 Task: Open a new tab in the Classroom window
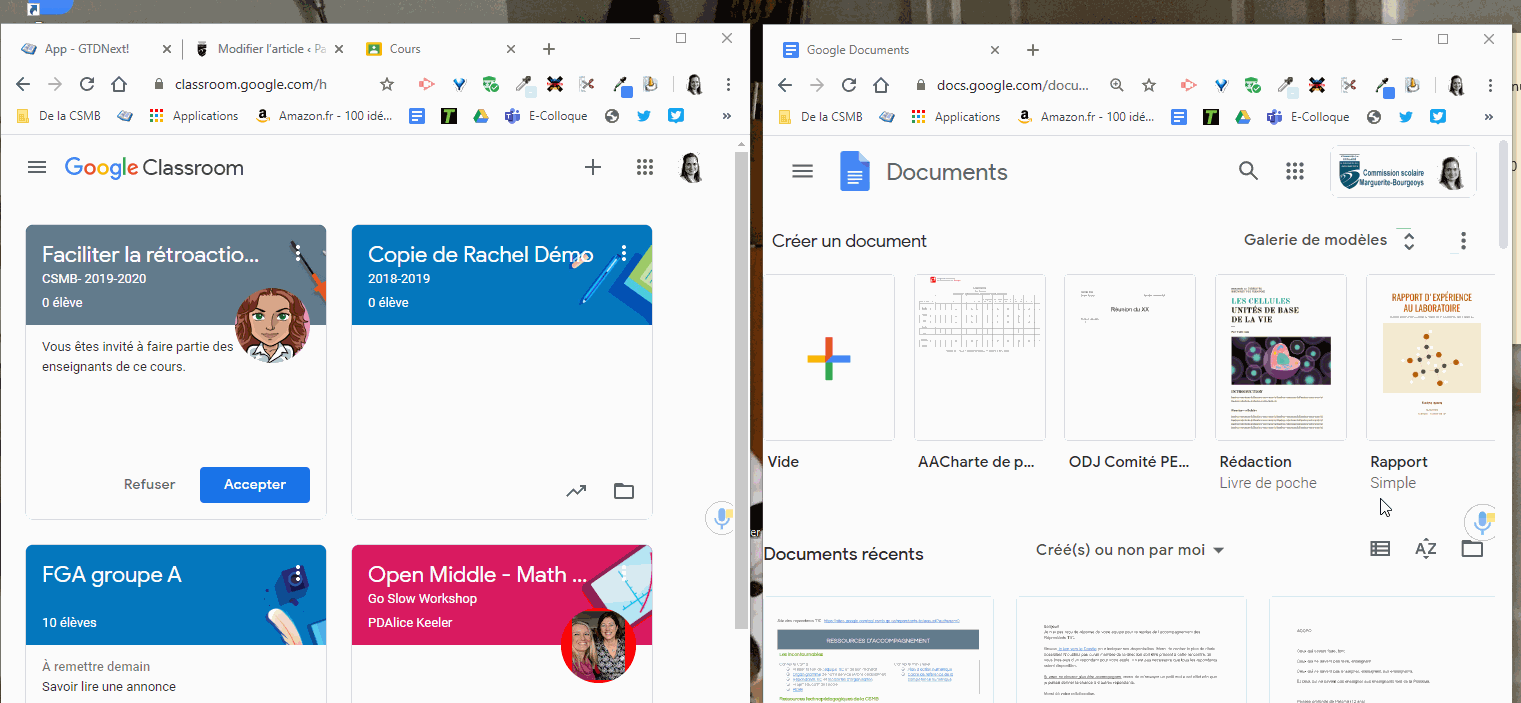pos(548,49)
